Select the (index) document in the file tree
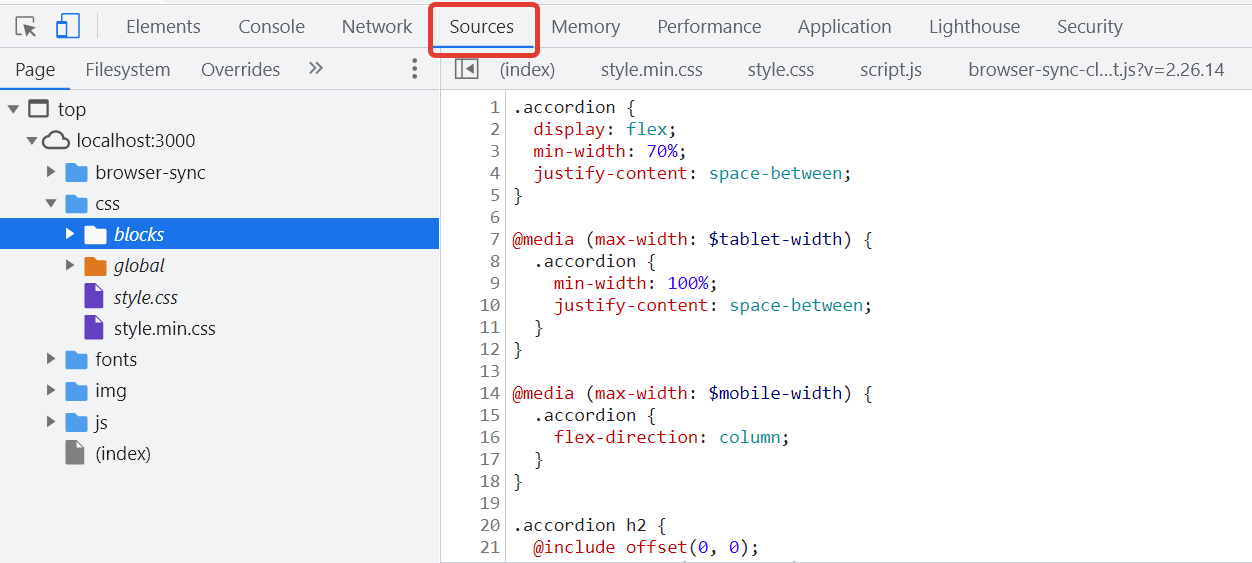 [122, 453]
